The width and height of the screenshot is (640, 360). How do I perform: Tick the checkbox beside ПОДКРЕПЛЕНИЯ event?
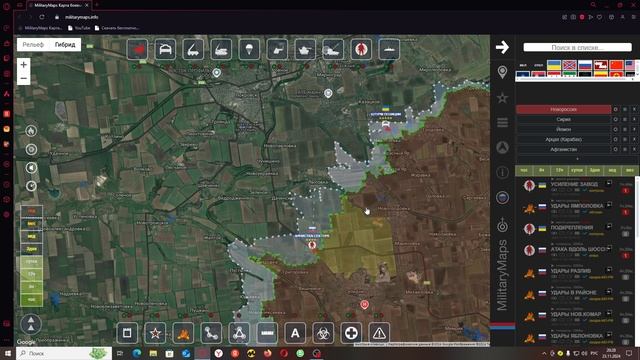(x=625, y=234)
